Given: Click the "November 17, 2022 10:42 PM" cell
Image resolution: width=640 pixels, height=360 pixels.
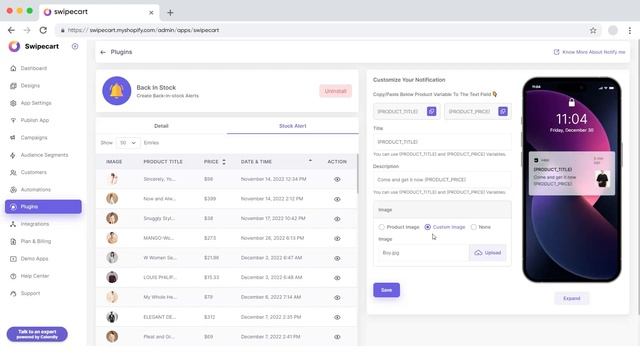Looking at the screenshot, I should pos(273,218).
